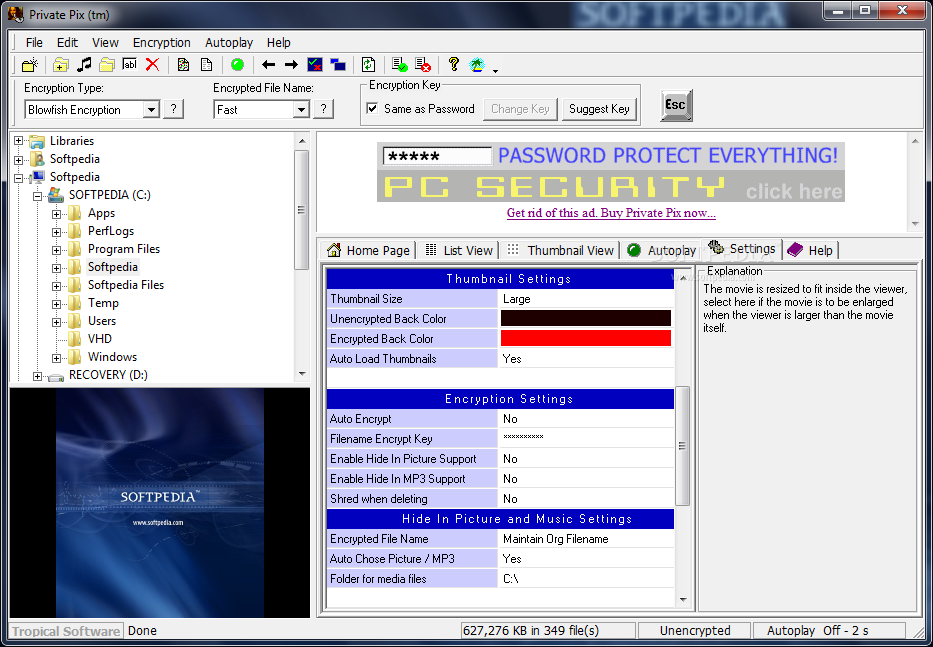This screenshot has height=647, width=933.
Task: Click the house icon on Home Page tab
Action: click(x=334, y=250)
